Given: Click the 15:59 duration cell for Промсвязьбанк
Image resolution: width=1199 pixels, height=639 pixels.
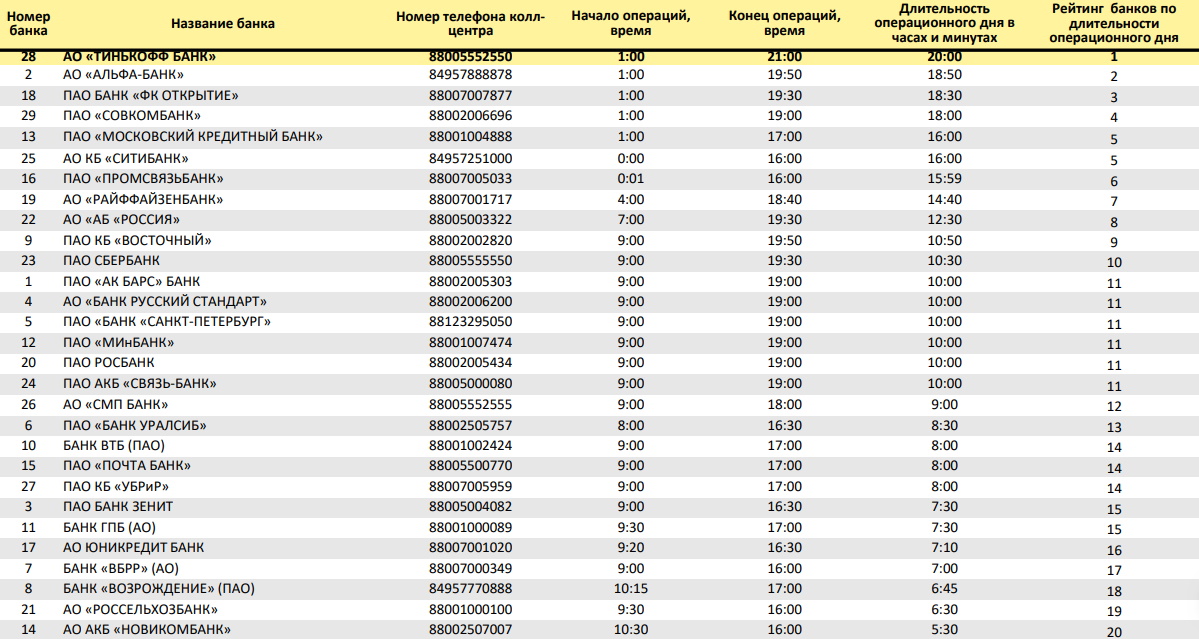Looking at the screenshot, I should point(944,178).
